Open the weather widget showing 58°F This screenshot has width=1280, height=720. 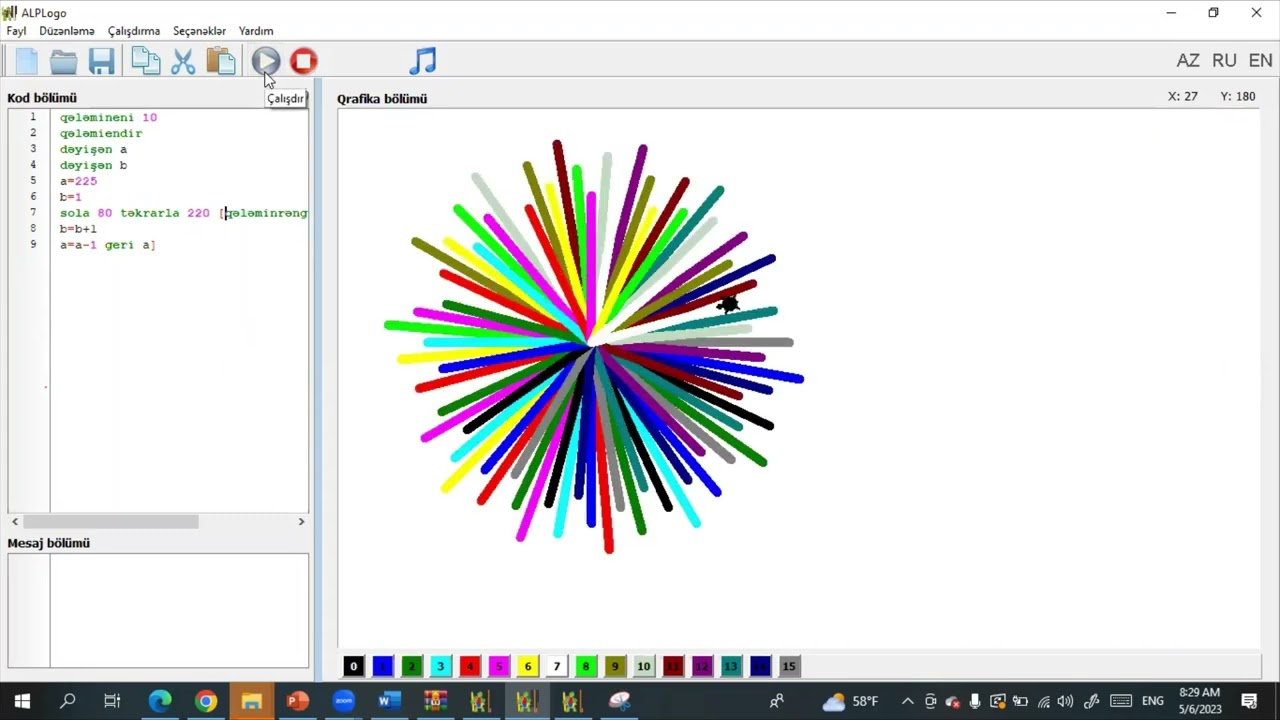[x=851, y=701]
